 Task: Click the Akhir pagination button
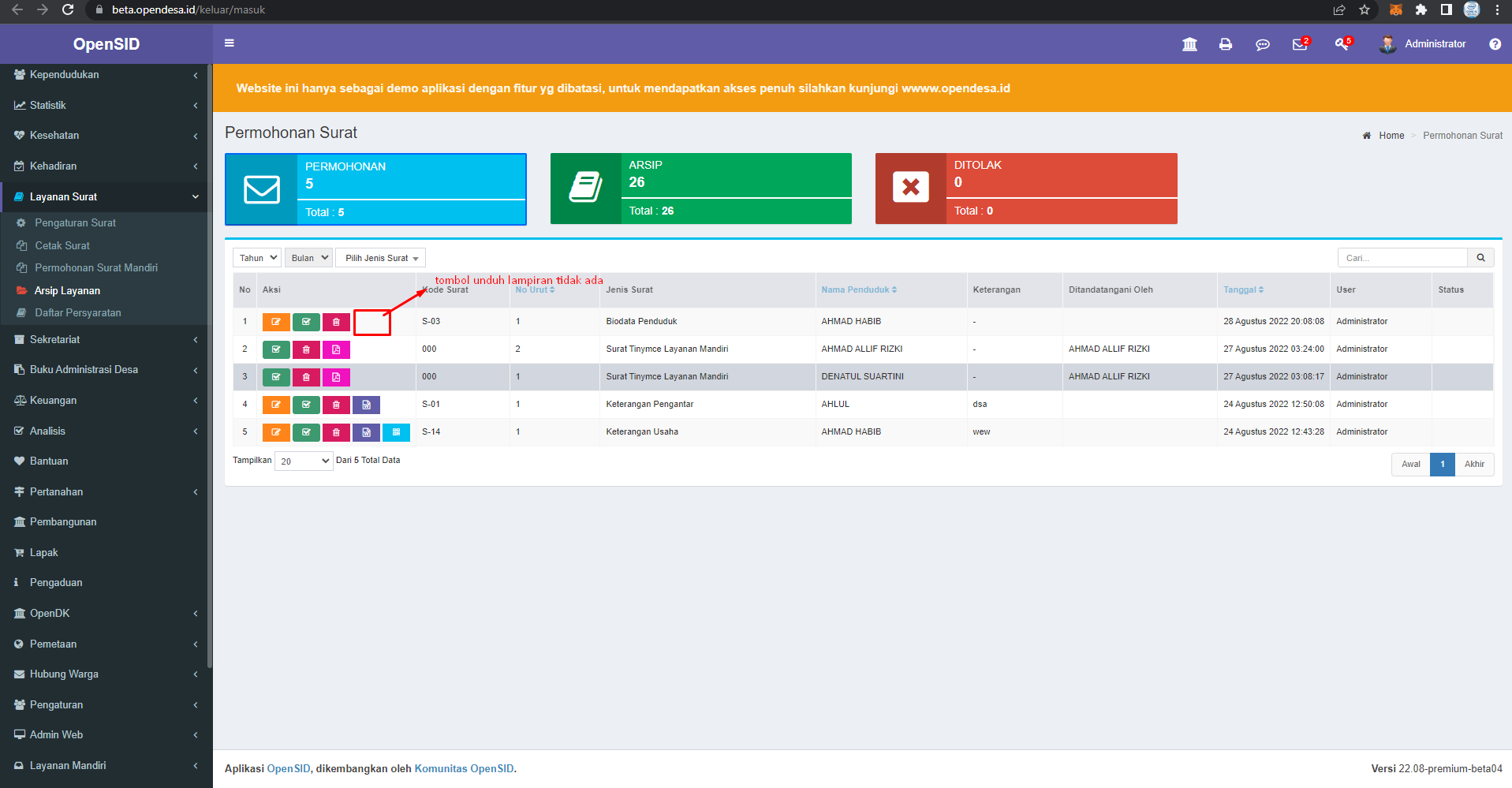click(1473, 465)
